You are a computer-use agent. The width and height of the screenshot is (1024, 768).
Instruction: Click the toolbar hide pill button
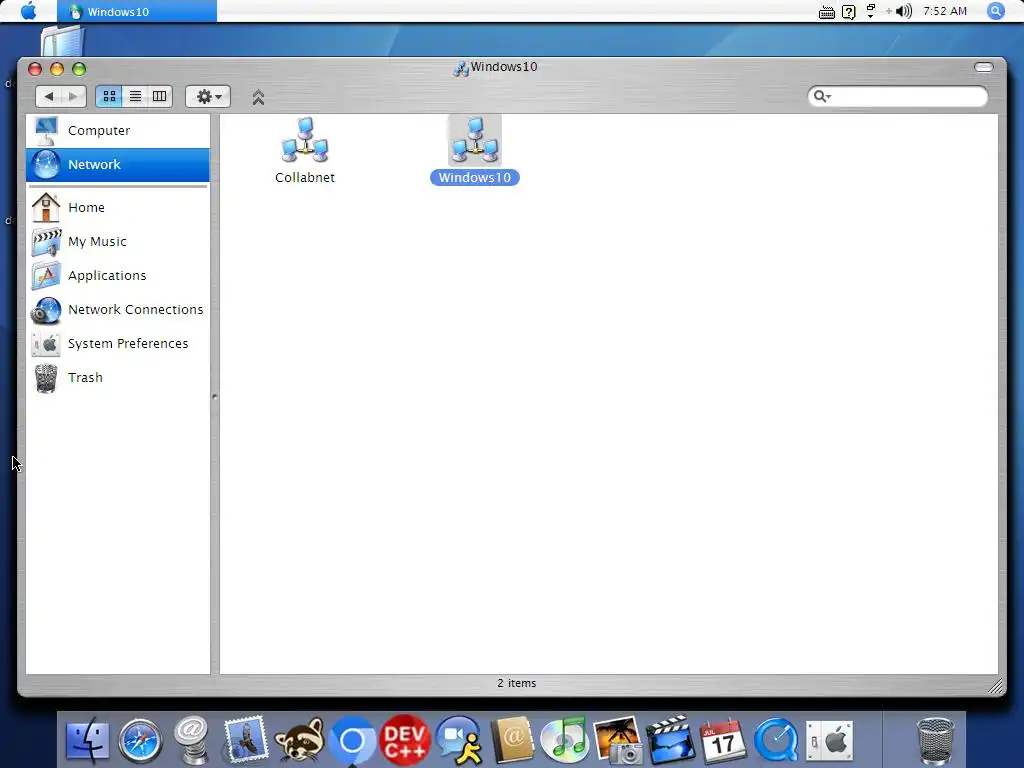click(984, 67)
